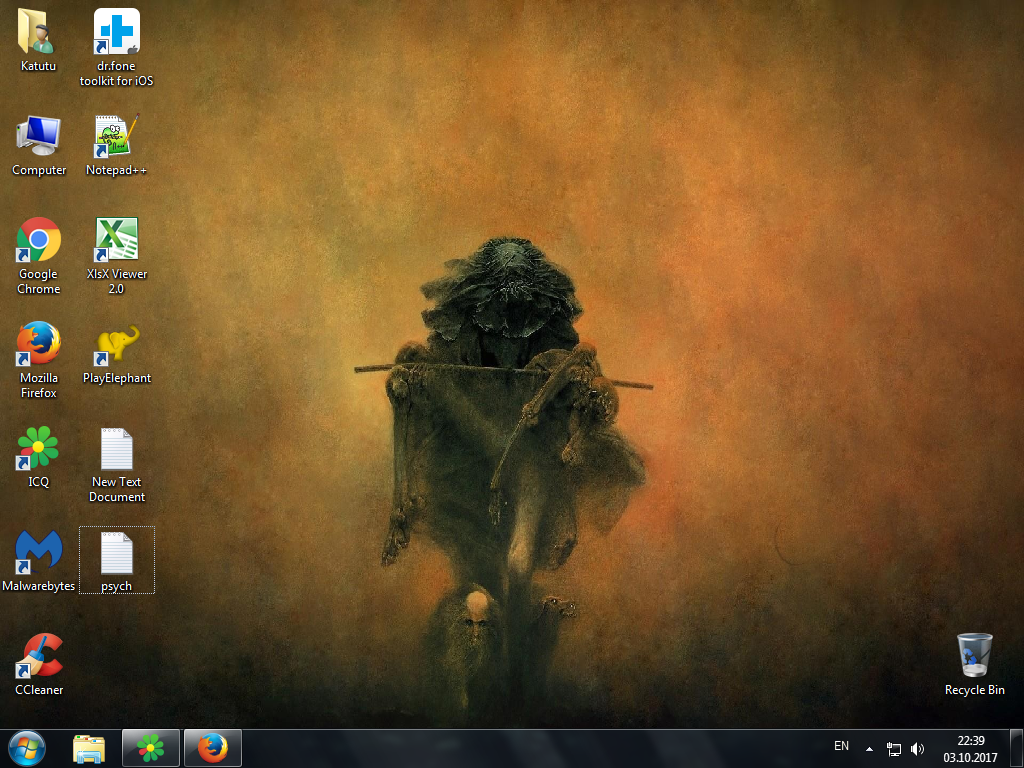This screenshot has width=1024, height=768.
Task: Select the Notepad++ shortcut icon
Action: coord(116,136)
